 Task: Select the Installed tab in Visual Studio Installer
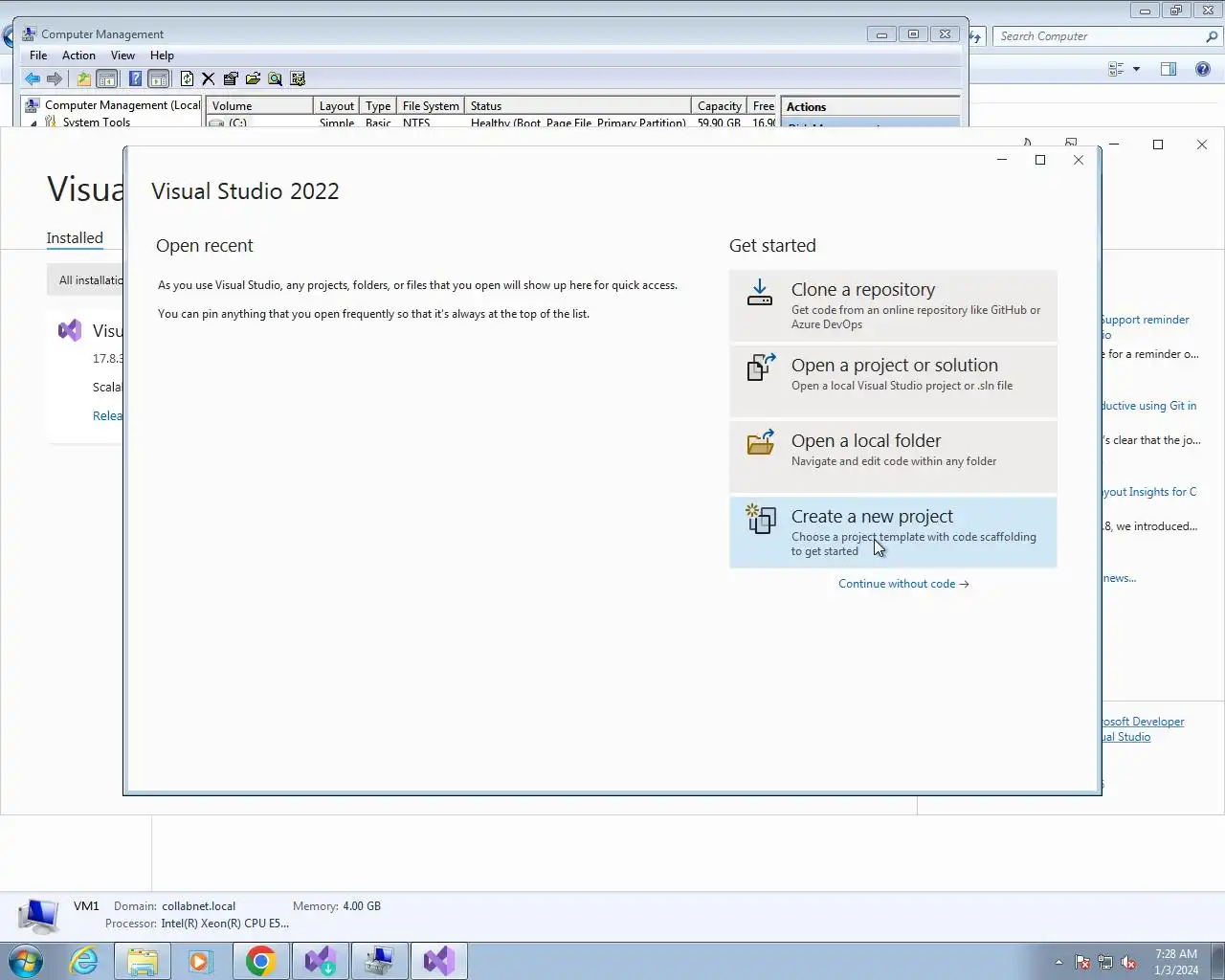[75, 238]
